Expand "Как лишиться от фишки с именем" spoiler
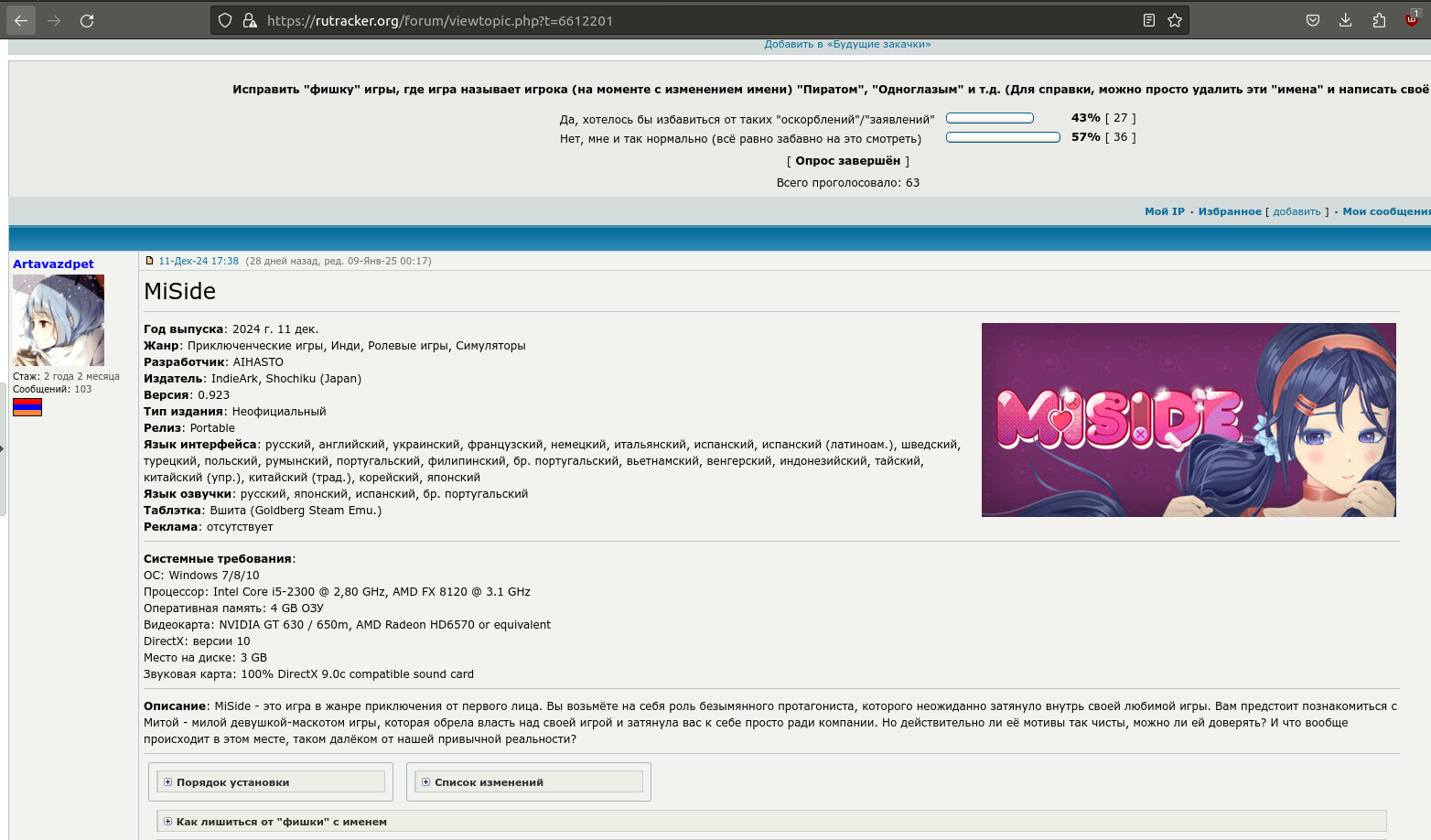Image resolution: width=1431 pixels, height=840 pixels. [281, 822]
